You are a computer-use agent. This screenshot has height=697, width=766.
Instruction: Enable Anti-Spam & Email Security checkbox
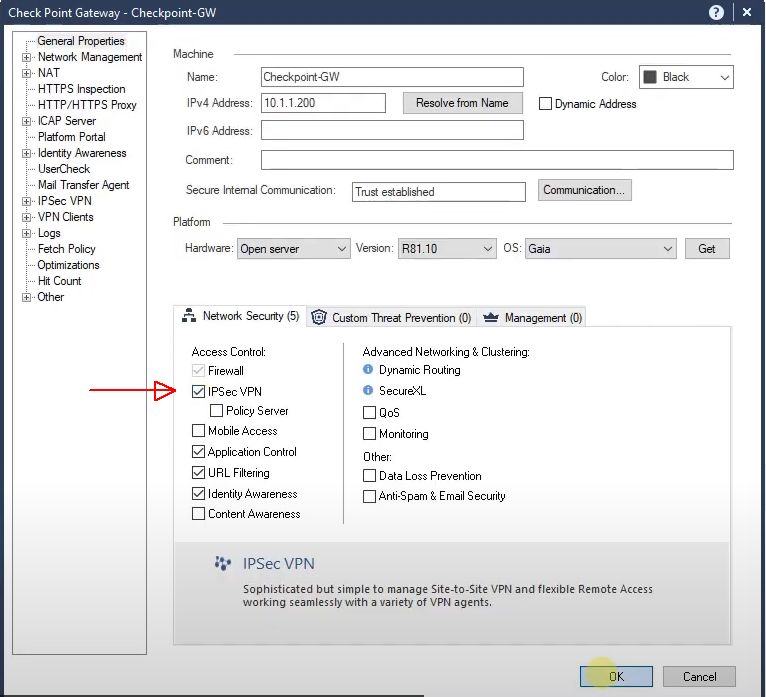(x=369, y=496)
